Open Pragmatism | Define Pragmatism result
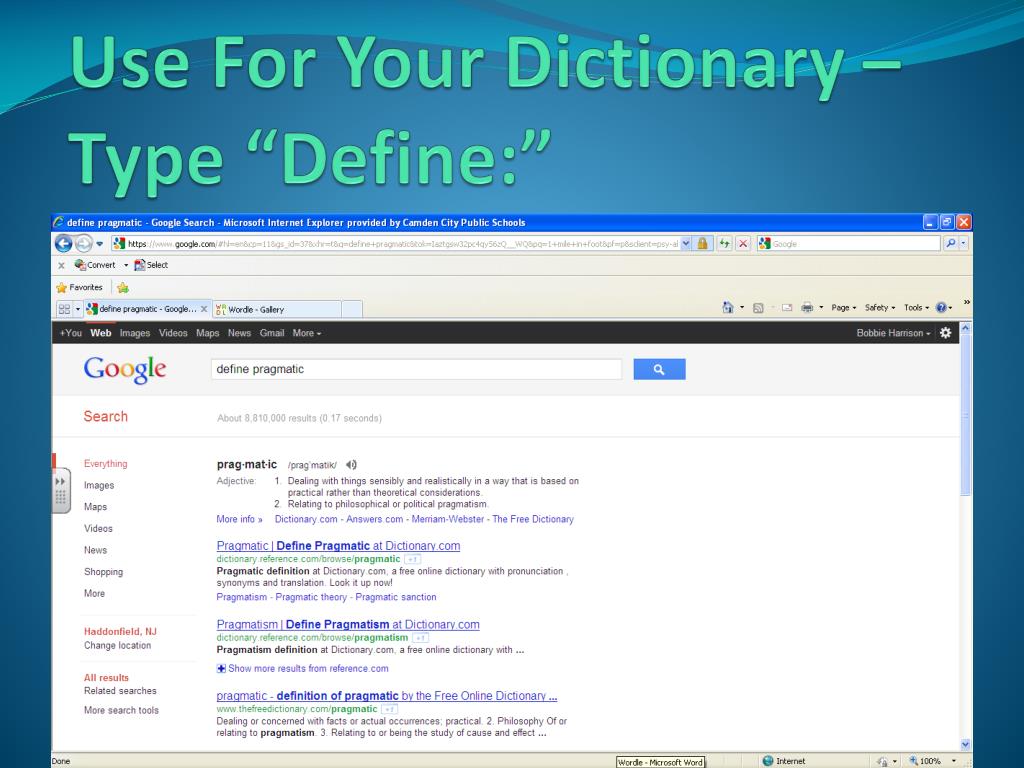This screenshot has width=1024, height=768. click(x=348, y=624)
